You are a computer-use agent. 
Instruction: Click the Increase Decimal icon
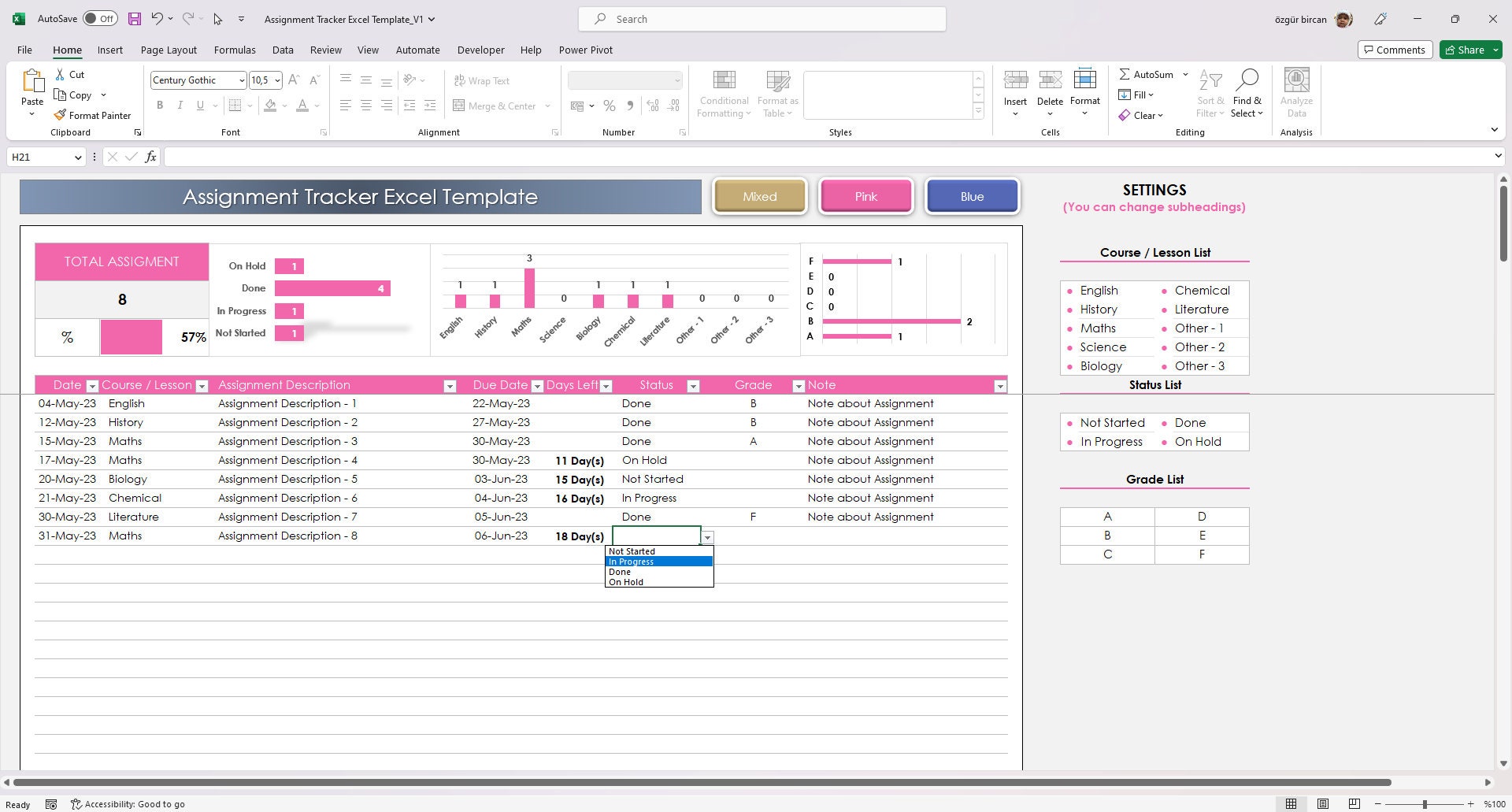pyautogui.click(x=652, y=106)
